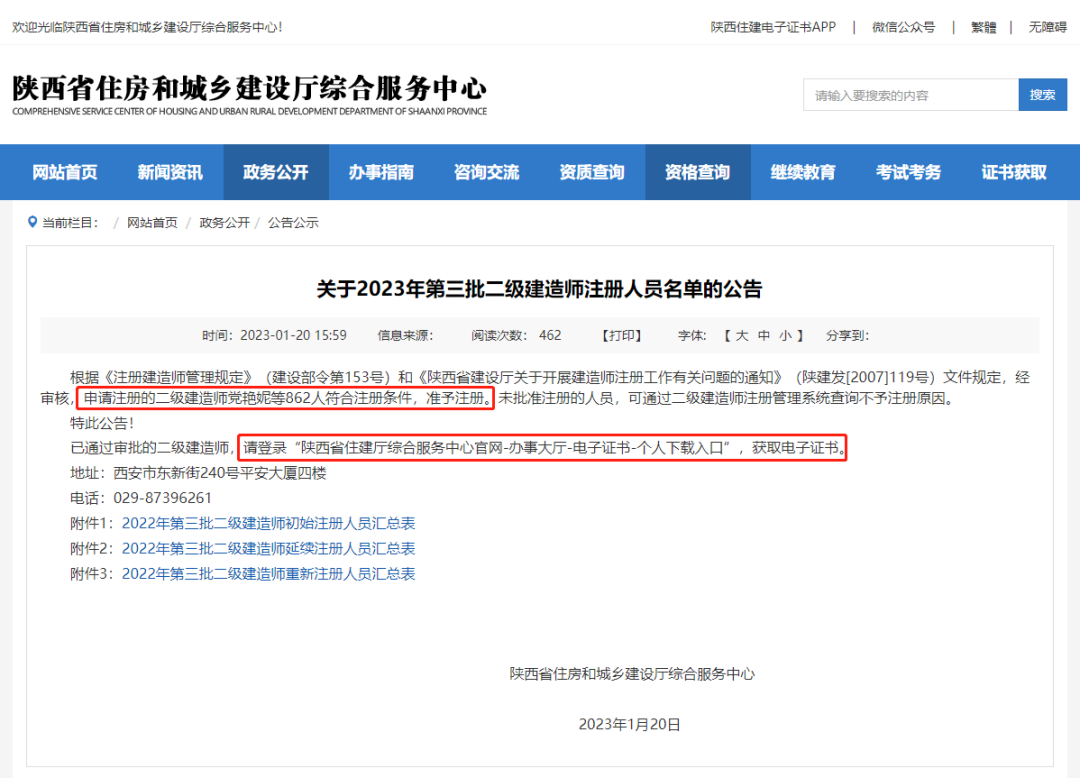Open the 继续教育 navigation menu

click(803, 172)
